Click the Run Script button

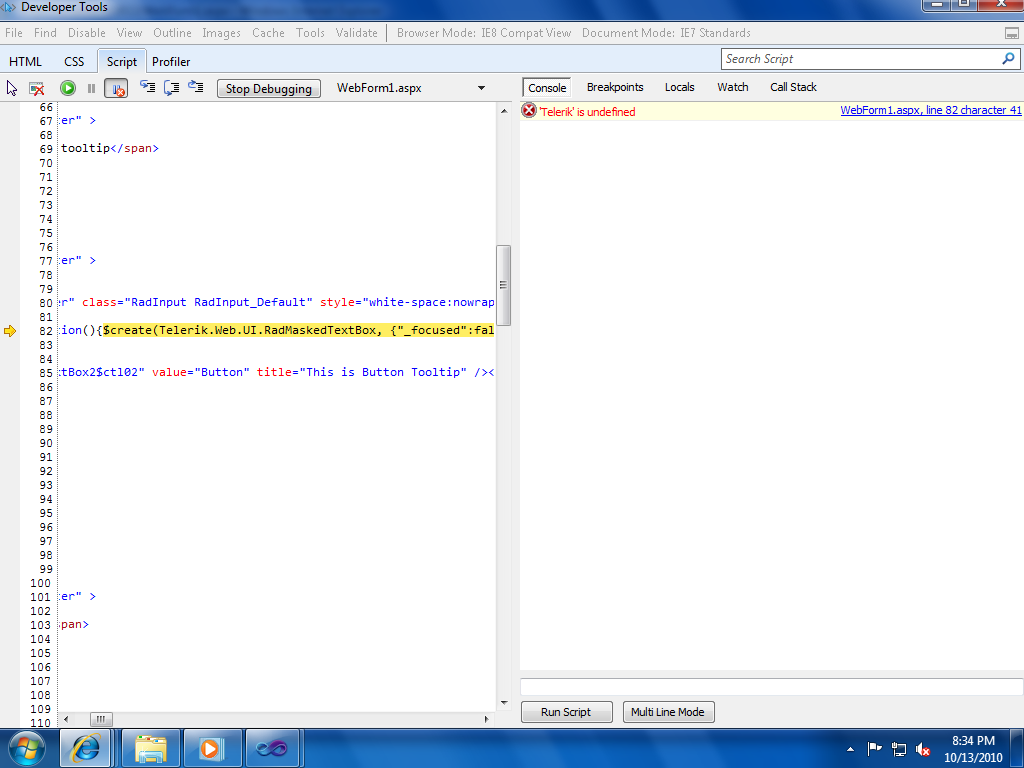tap(566, 712)
